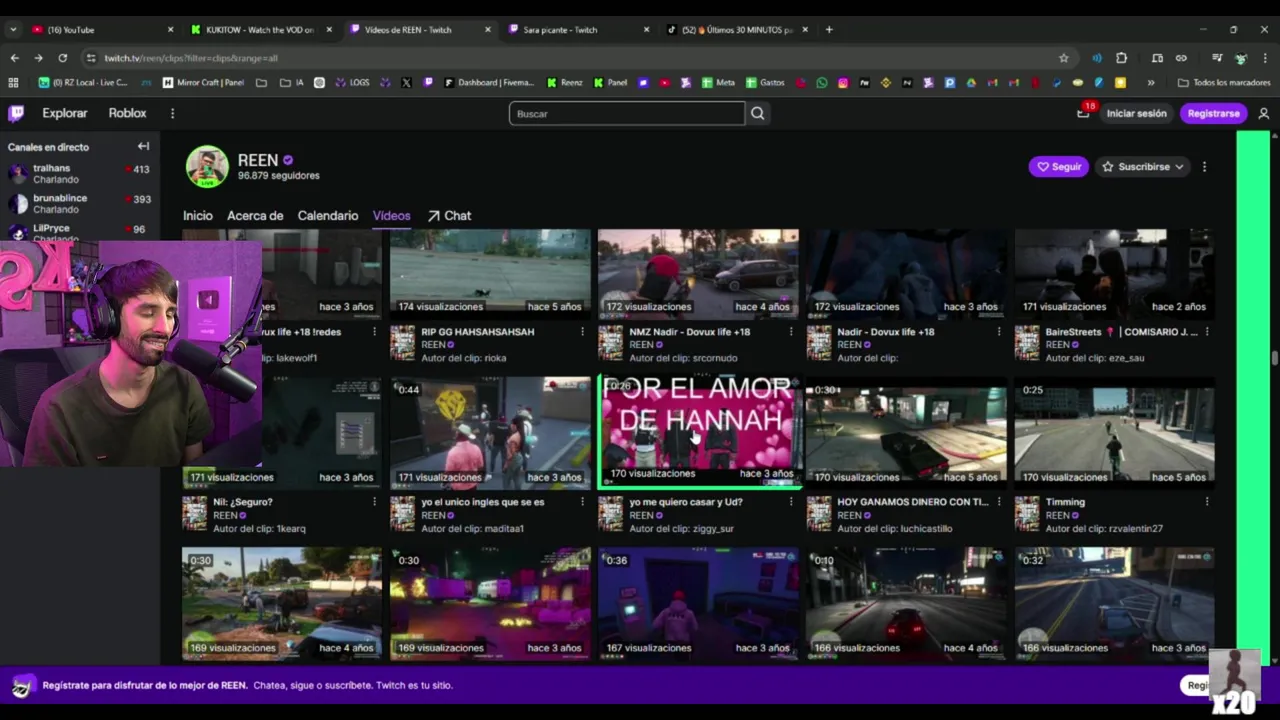Open a new browser tab
Image resolution: width=1280 pixels, height=720 pixels.
[829, 30]
